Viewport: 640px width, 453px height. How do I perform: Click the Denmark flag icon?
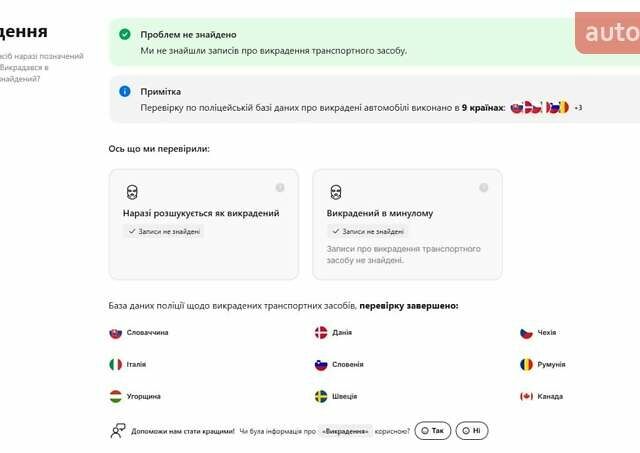(x=321, y=333)
